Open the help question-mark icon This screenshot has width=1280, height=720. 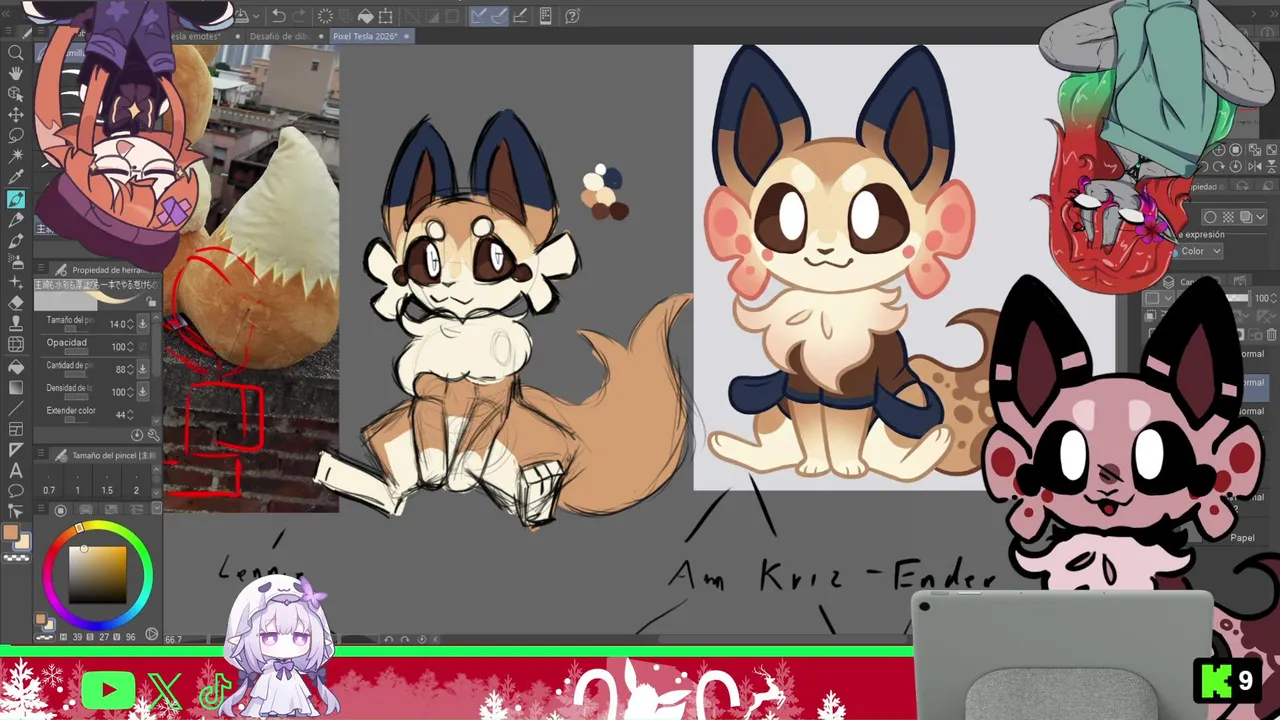[x=572, y=16]
